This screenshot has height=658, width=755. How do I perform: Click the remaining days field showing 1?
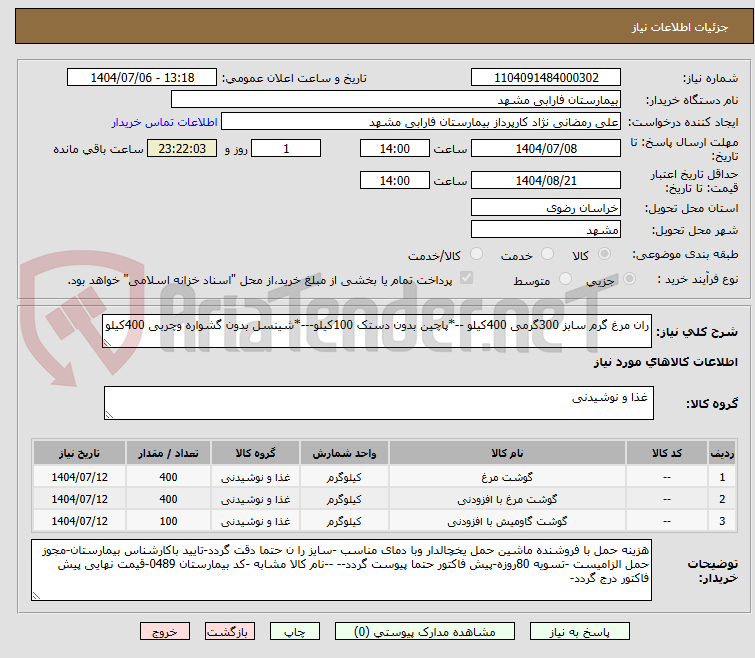[286, 148]
